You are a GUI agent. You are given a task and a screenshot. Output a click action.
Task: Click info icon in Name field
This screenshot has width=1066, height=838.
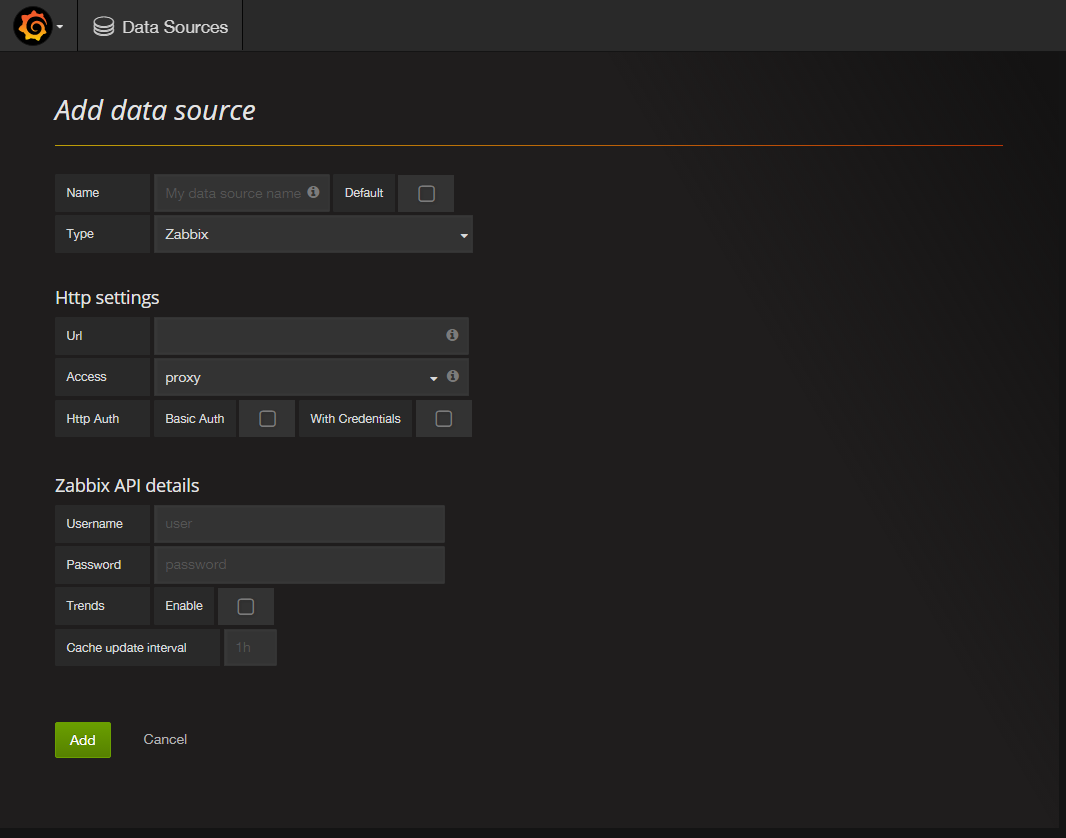(313, 192)
